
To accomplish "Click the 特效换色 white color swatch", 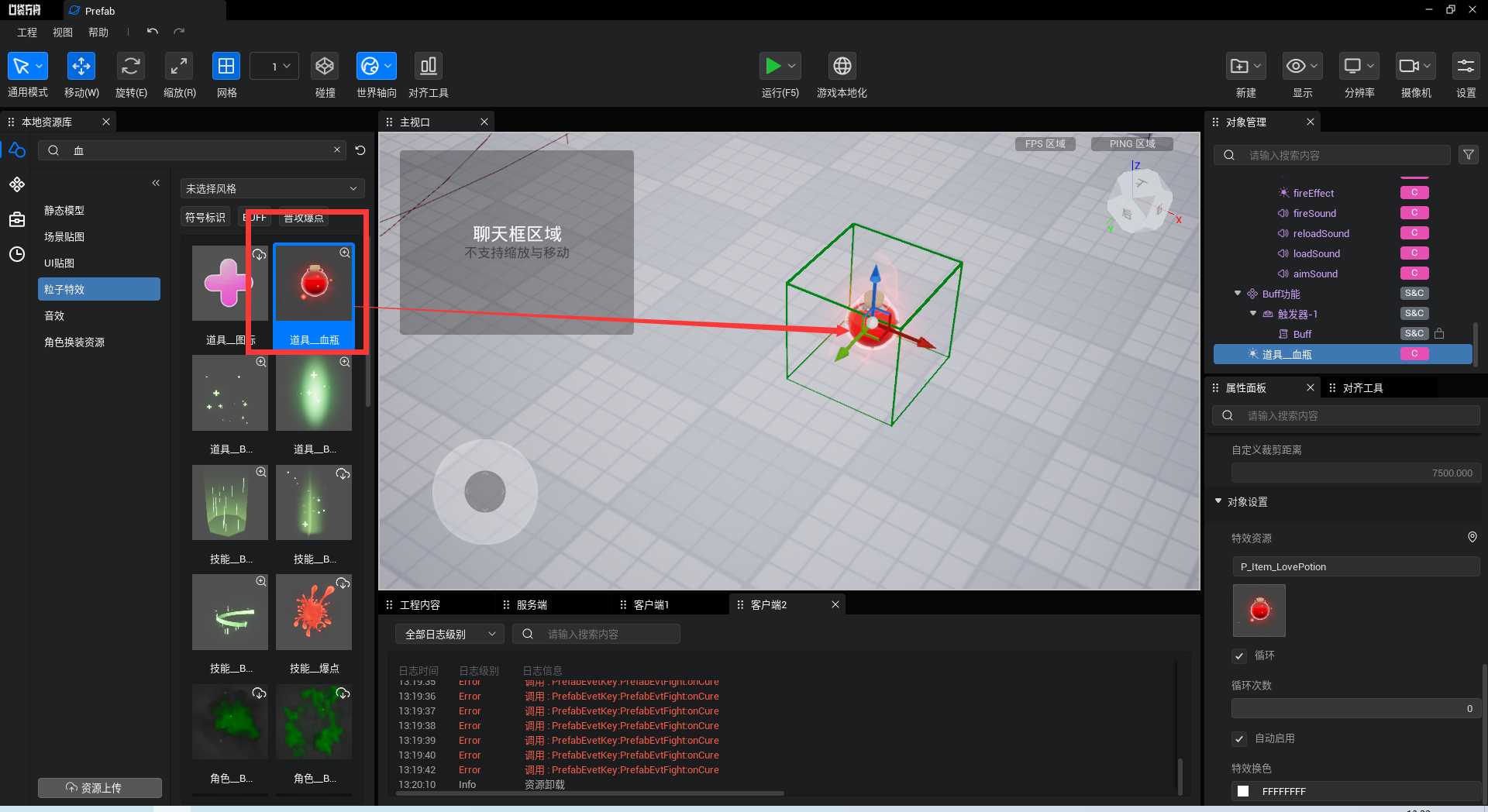I will (1243, 791).
